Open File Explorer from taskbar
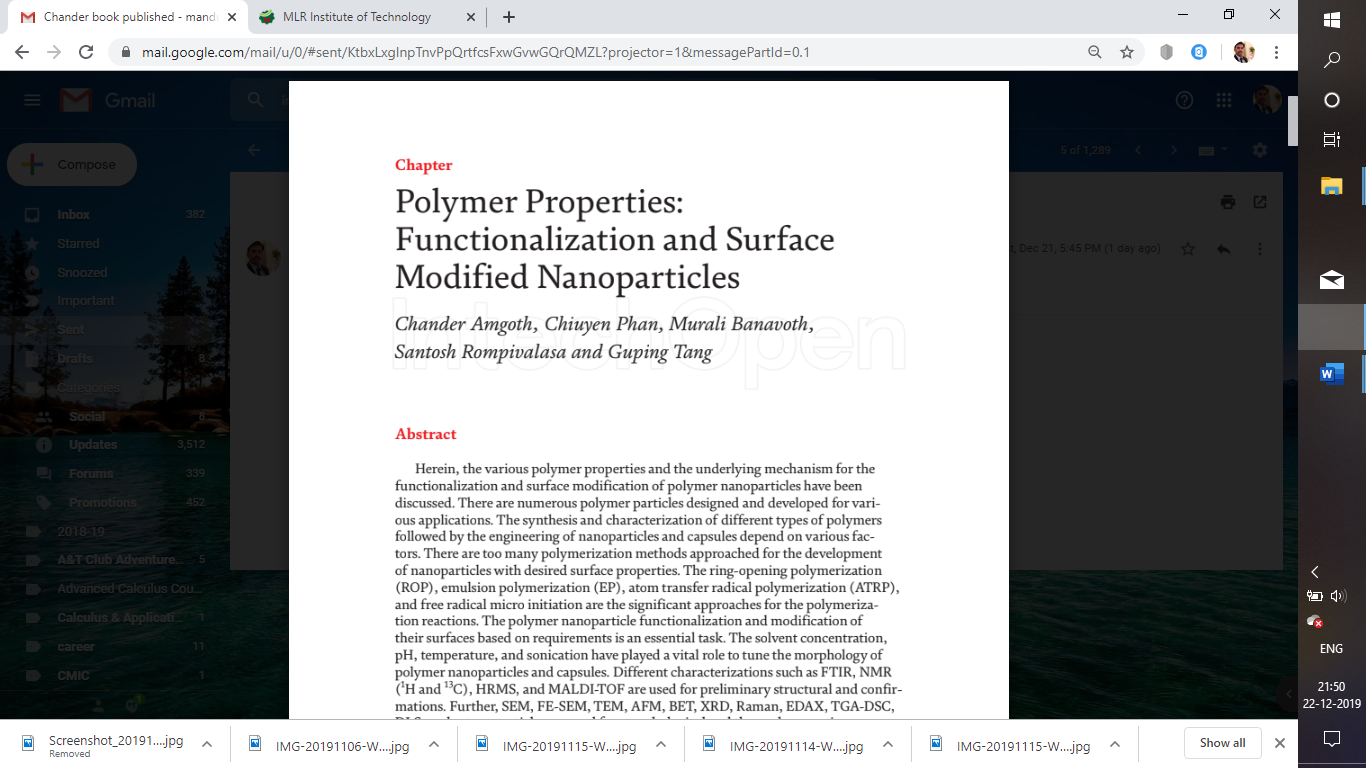The image size is (1366, 768). click(1331, 186)
